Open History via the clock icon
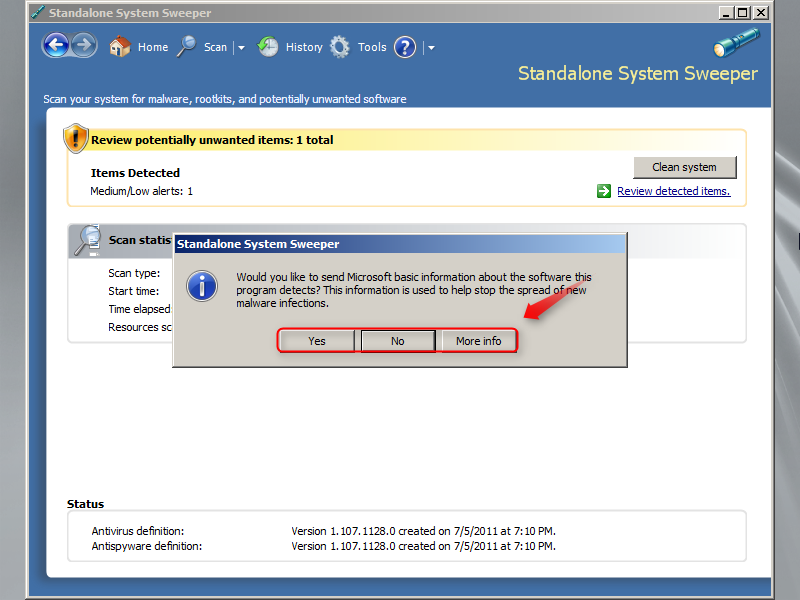The height and width of the screenshot is (600, 800). (268, 46)
